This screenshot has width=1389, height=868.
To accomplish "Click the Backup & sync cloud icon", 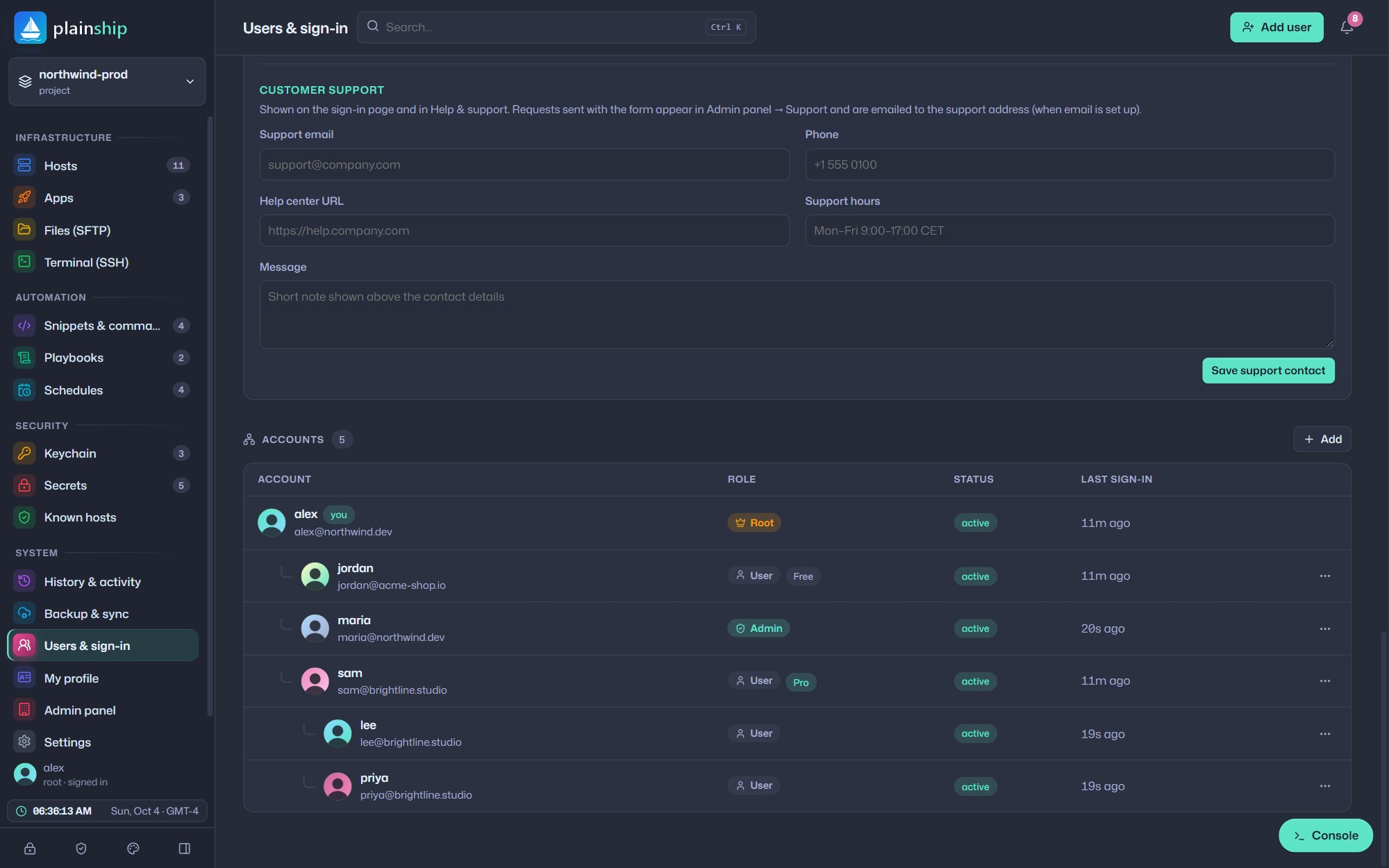I will [x=24, y=614].
